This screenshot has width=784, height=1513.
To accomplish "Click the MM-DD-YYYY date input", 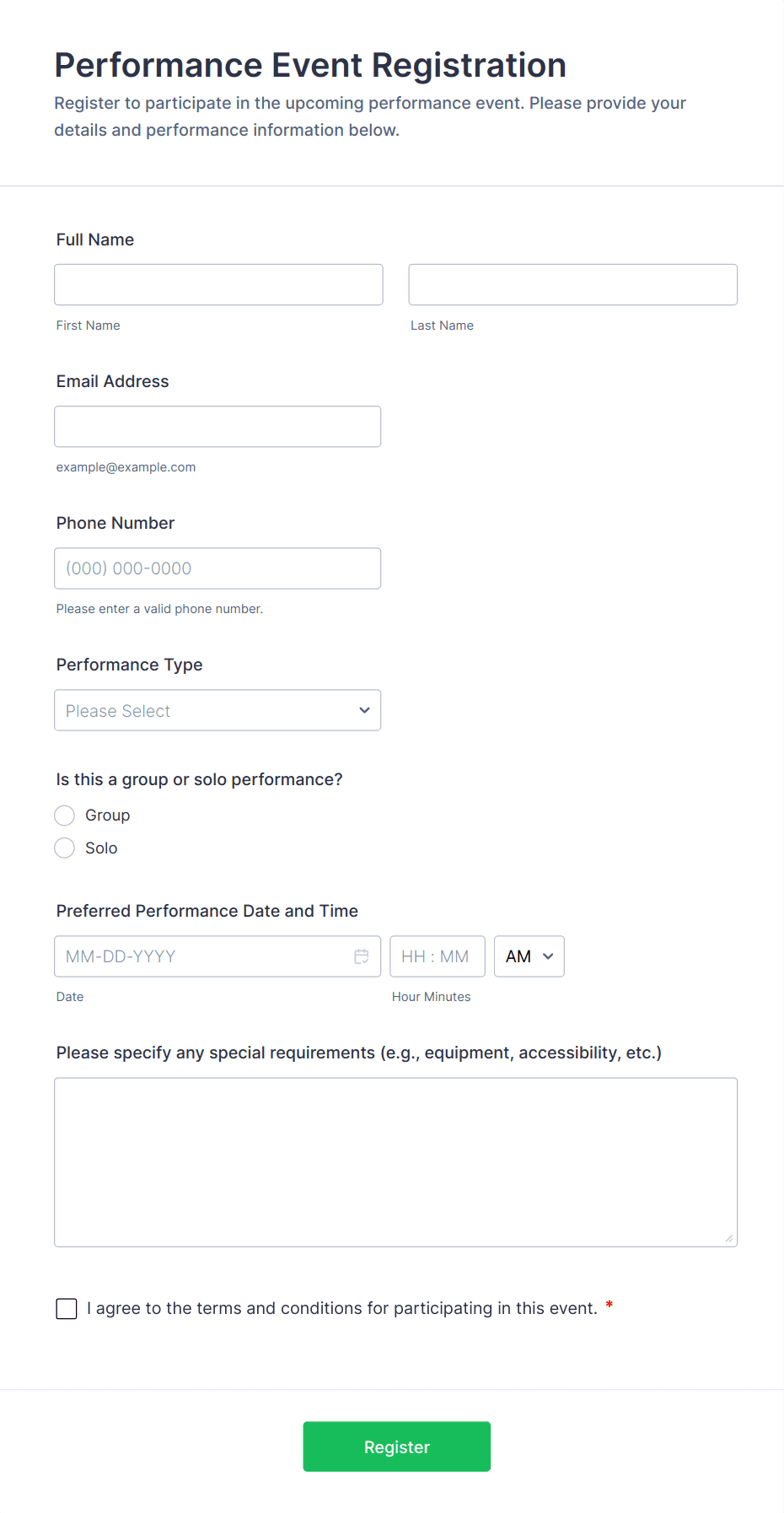I will (x=202, y=956).
